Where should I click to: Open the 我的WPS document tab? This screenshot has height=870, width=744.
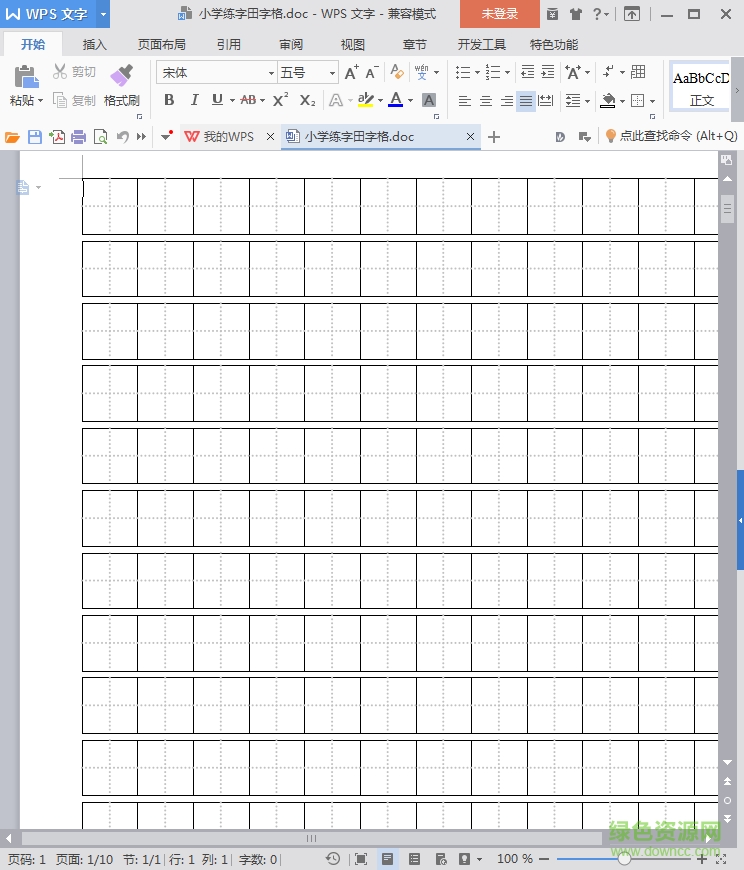[x=228, y=137]
